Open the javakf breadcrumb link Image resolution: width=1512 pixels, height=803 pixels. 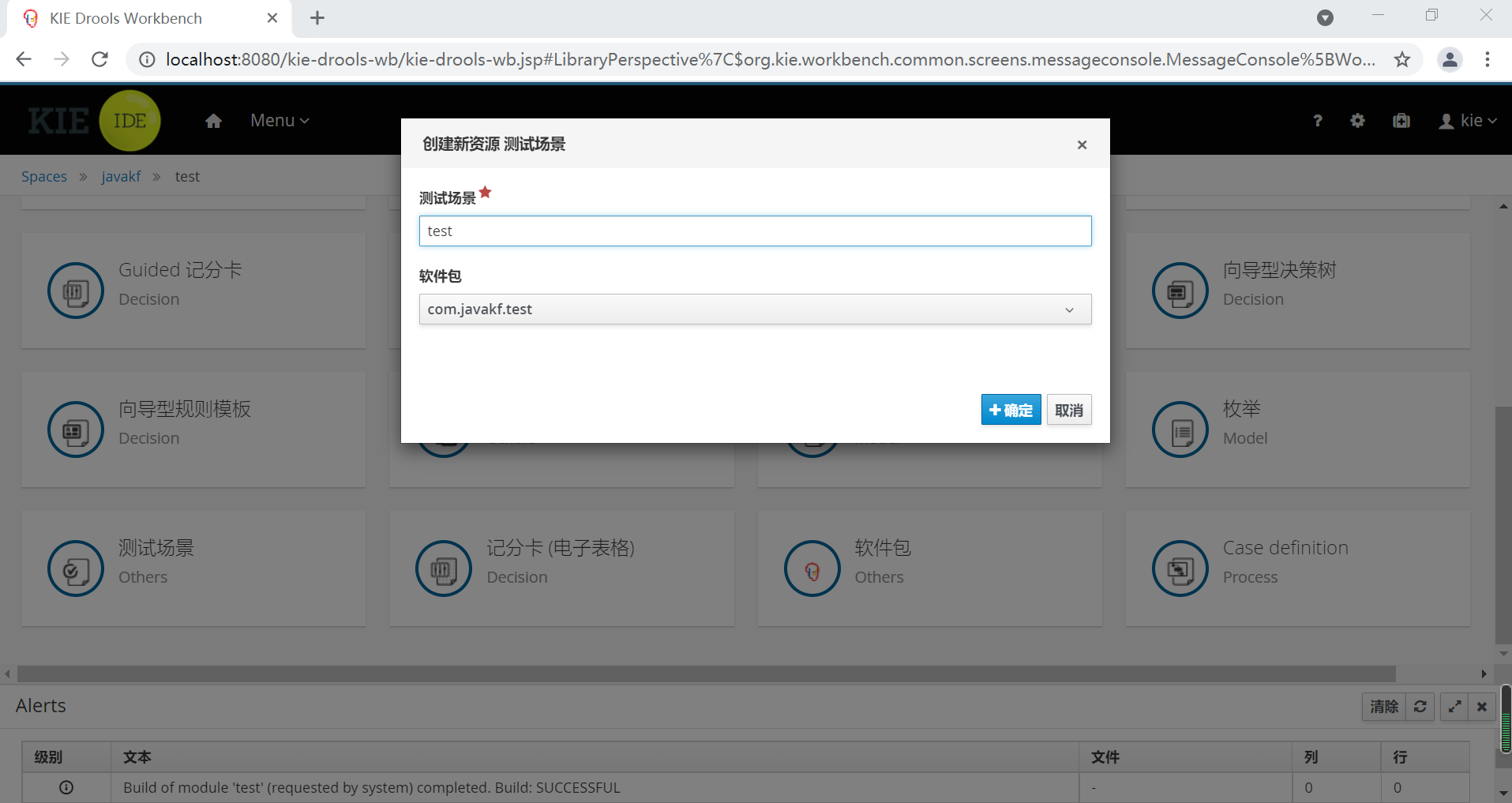[120, 176]
